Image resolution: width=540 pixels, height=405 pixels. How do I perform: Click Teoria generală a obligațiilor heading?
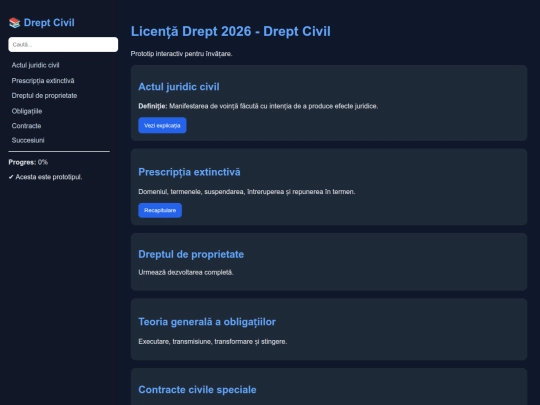(x=207, y=322)
